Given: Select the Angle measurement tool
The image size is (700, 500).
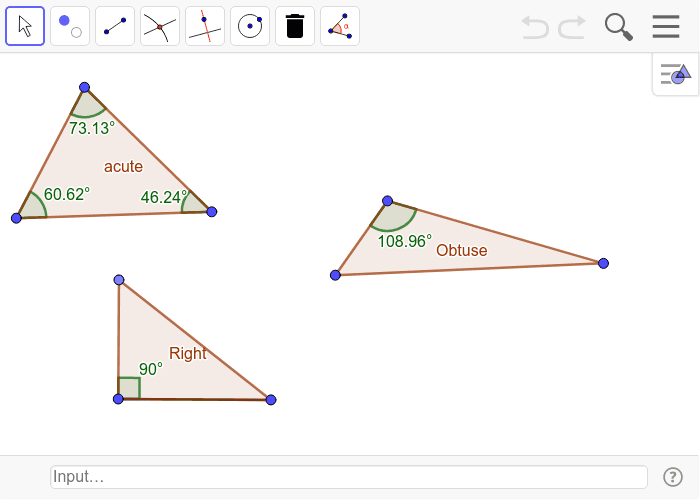Looking at the screenshot, I should [x=340, y=26].
